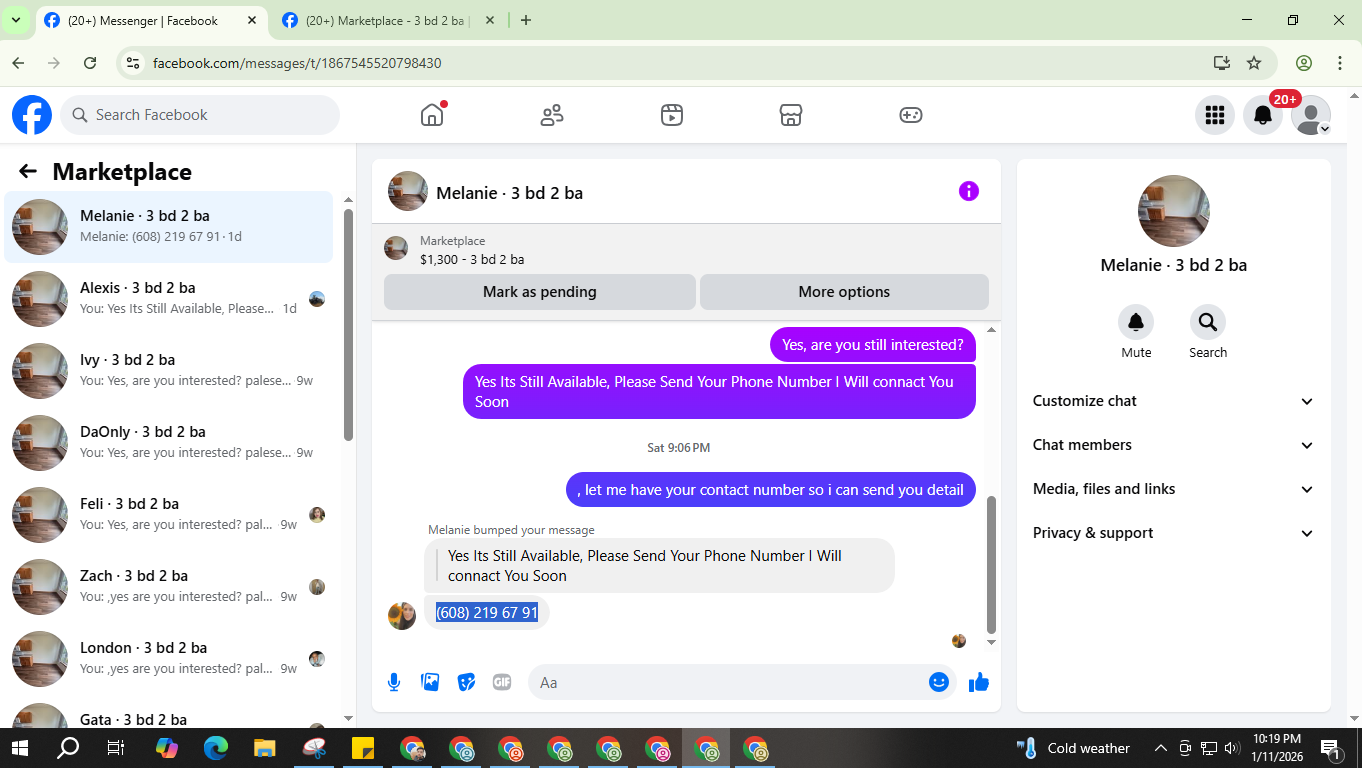Viewport: 1362px width, 768px height.
Task: Expand Media, files and links section
Action: coord(1174,489)
